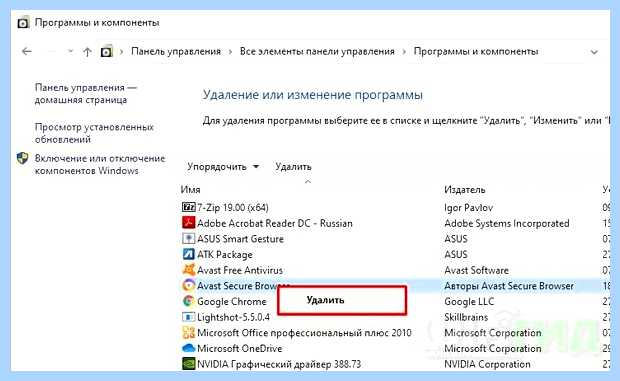Select ATK Package entry
The width and height of the screenshot is (620, 381).
coord(225,255)
